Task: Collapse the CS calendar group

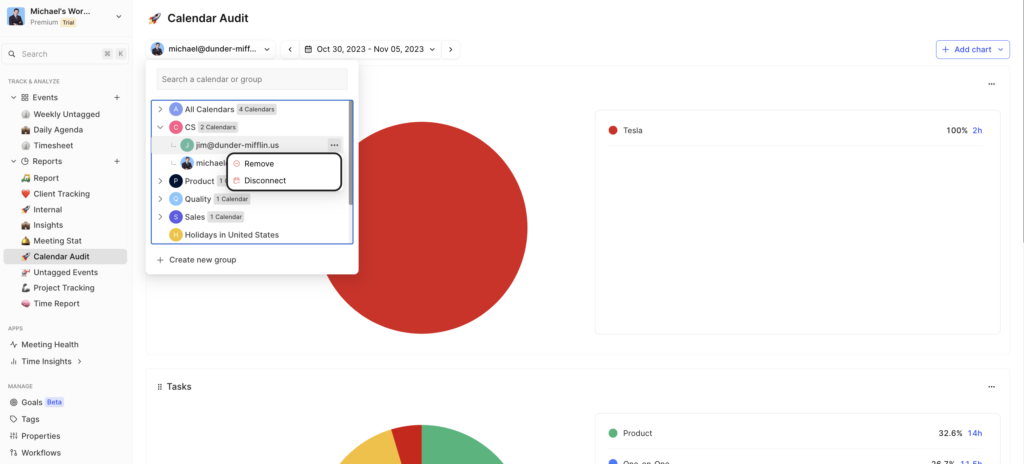Action: pyautogui.click(x=161, y=127)
